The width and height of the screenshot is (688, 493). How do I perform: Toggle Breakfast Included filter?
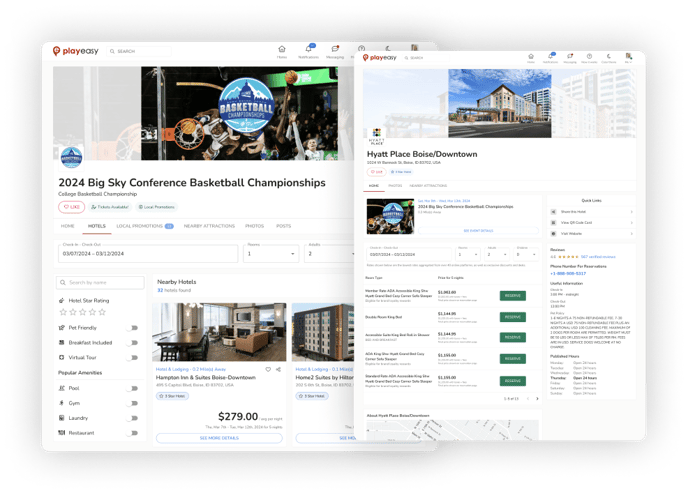point(133,343)
